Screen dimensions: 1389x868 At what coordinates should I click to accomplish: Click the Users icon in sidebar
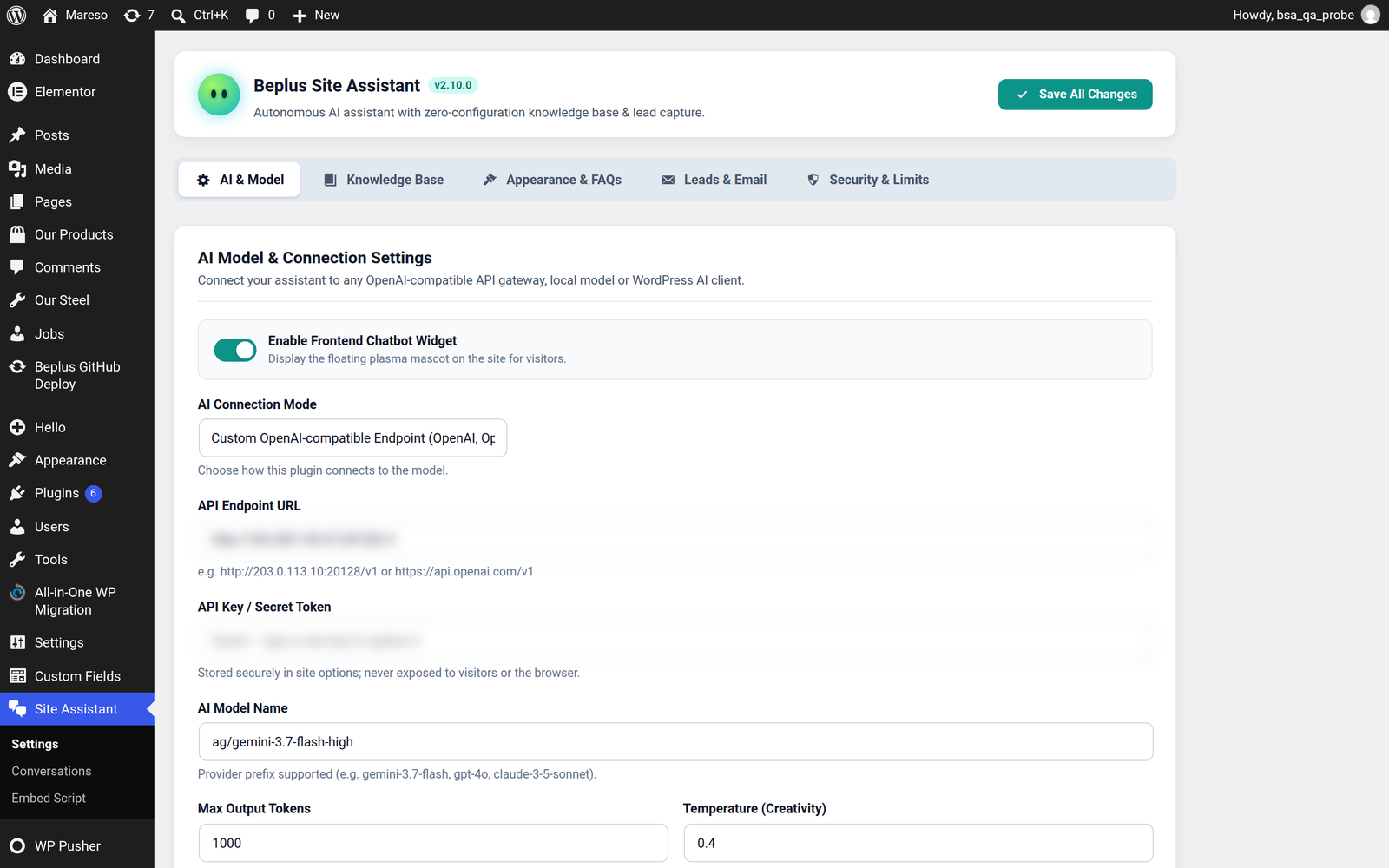tap(17, 527)
